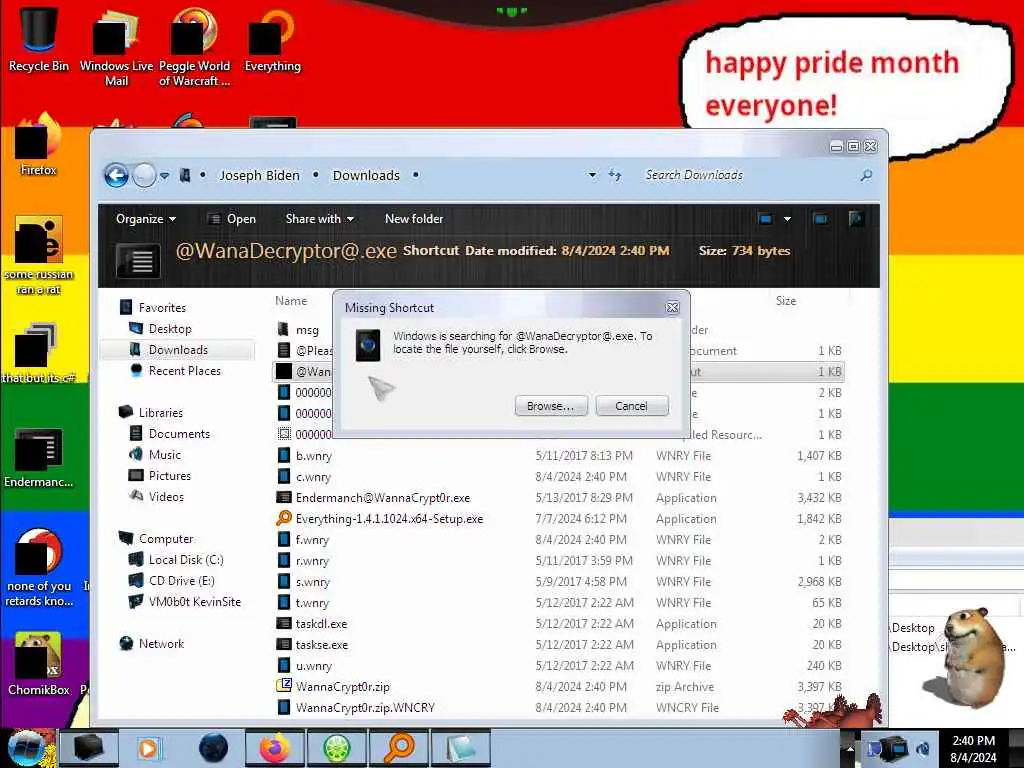Click Network in navigation pane

(x=161, y=643)
